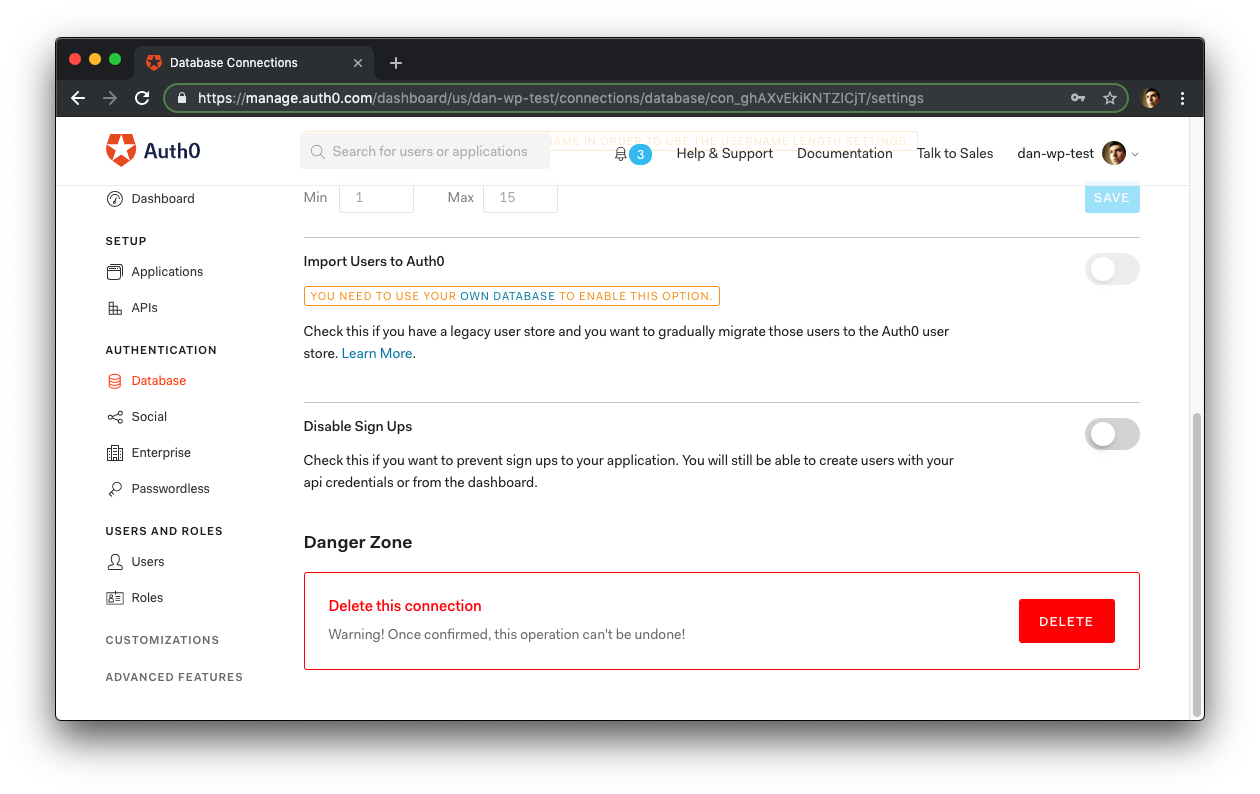Click the page vertical scrollbar
The height and width of the screenshot is (794, 1260).
pyautogui.click(x=1197, y=563)
